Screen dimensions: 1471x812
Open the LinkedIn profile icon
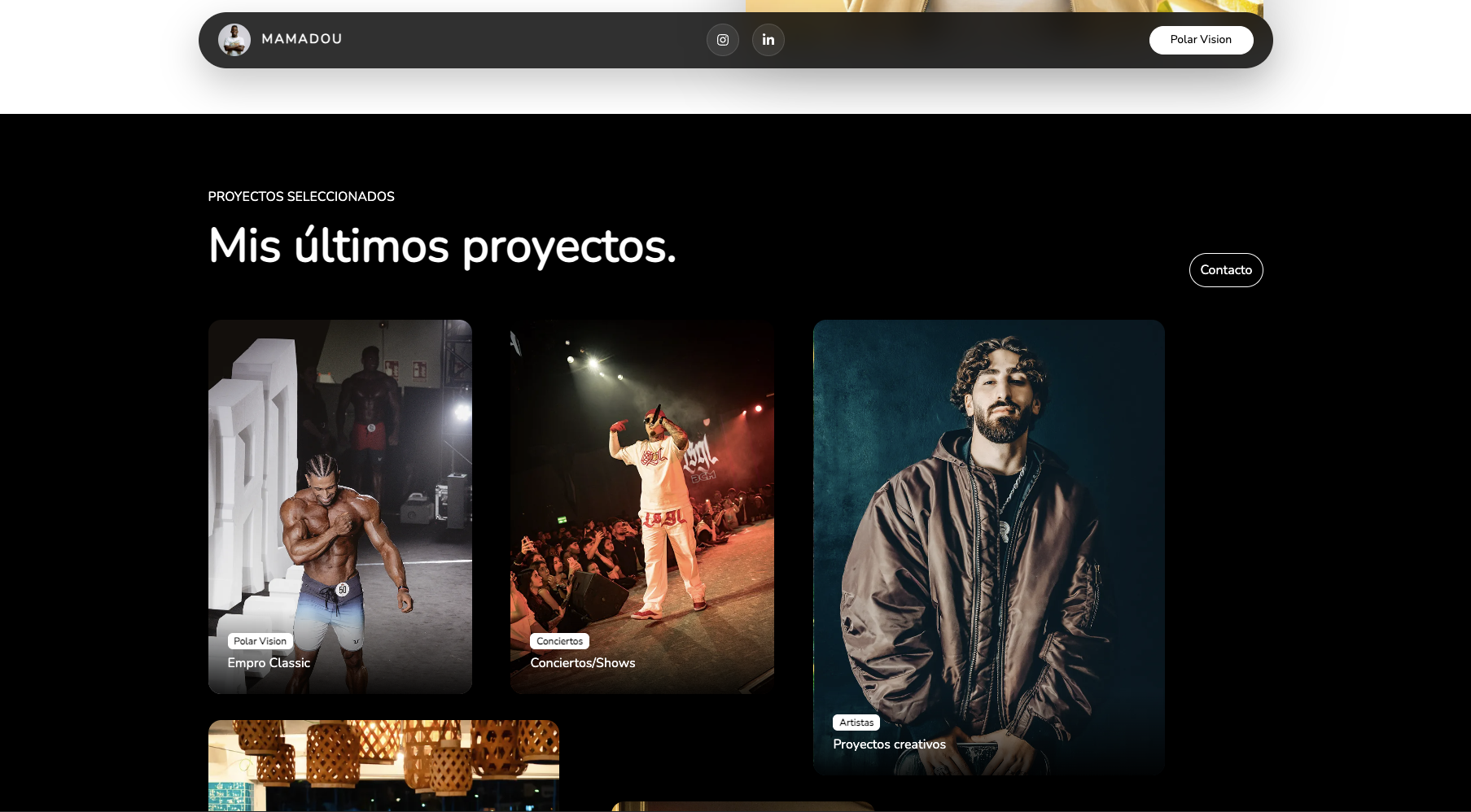tap(768, 40)
